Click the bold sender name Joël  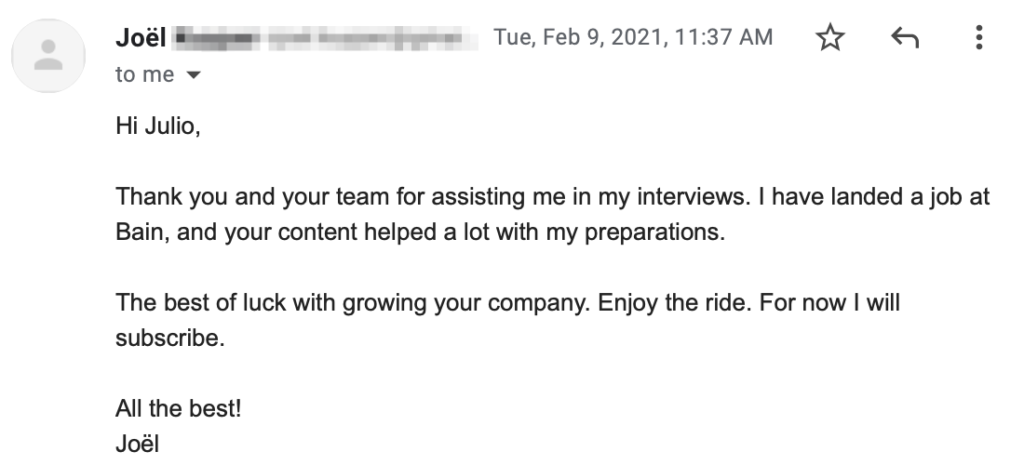click(140, 37)
